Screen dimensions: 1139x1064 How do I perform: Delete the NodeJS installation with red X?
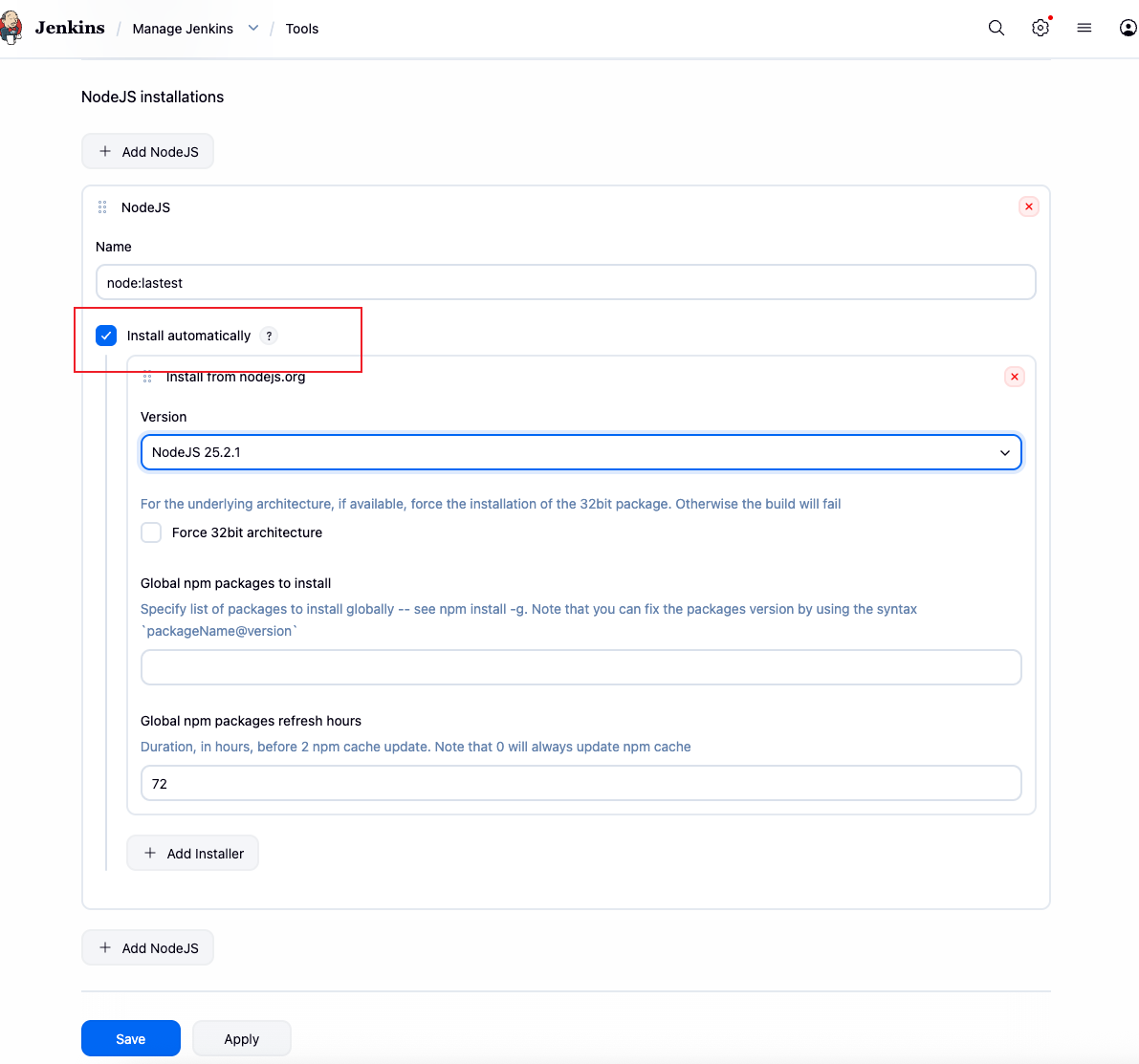pyautogui.click(x=1029, y=206)
